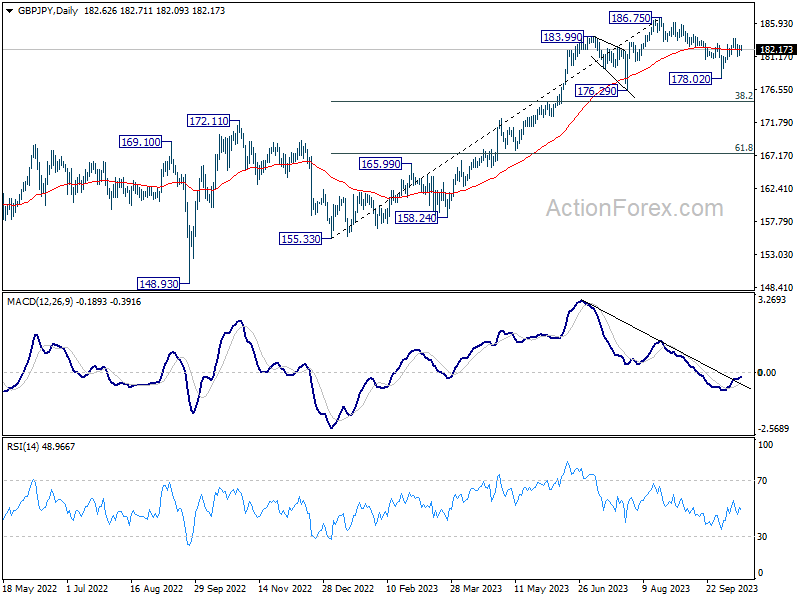Select the 169.100 price label
The width and height of the screenshot is (800, 600).
click(x=140, y=142)
